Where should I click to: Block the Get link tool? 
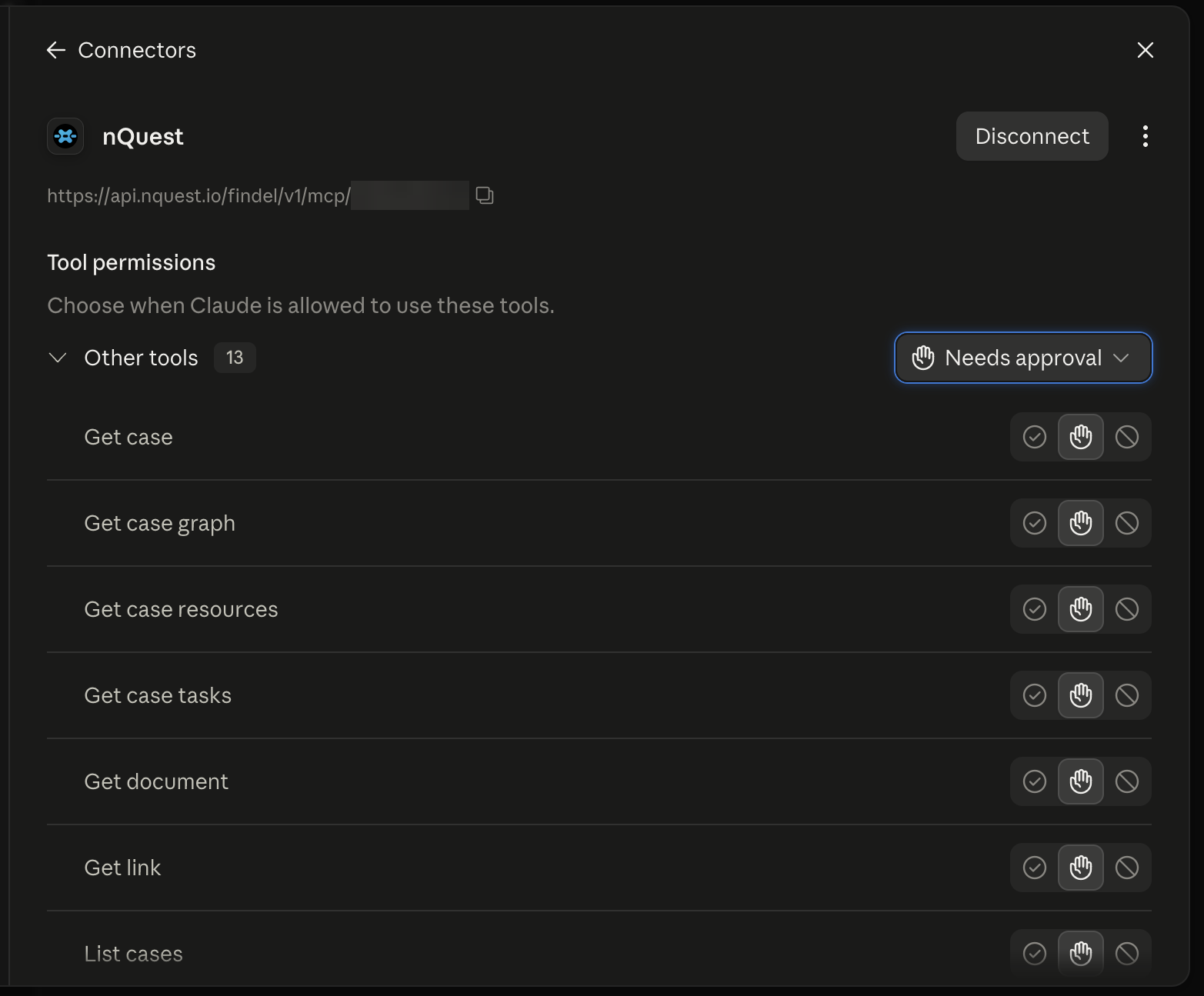click(x=1127, y=868)
